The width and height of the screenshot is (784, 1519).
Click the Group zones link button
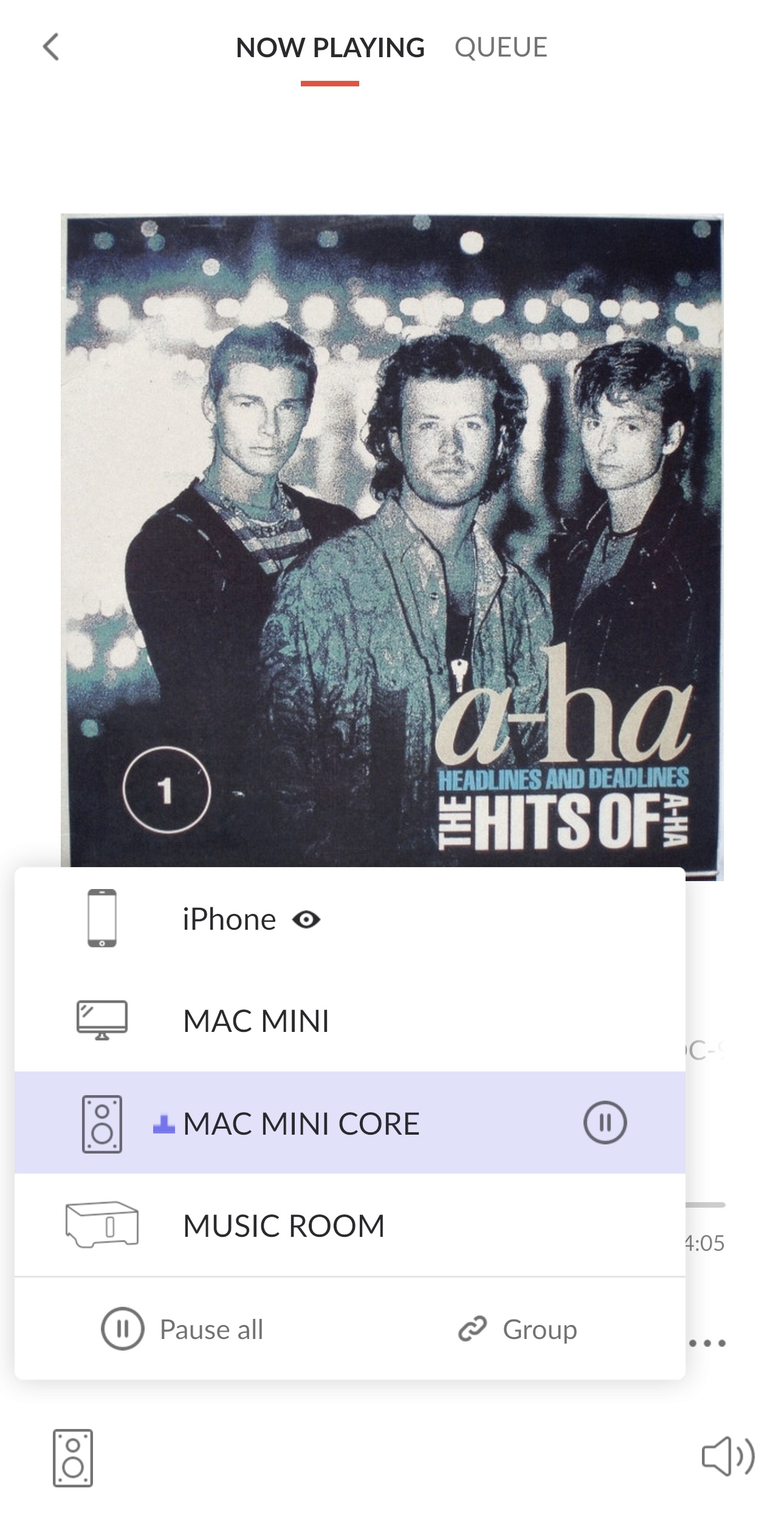pyautogui.click(x=517, y=1329)
